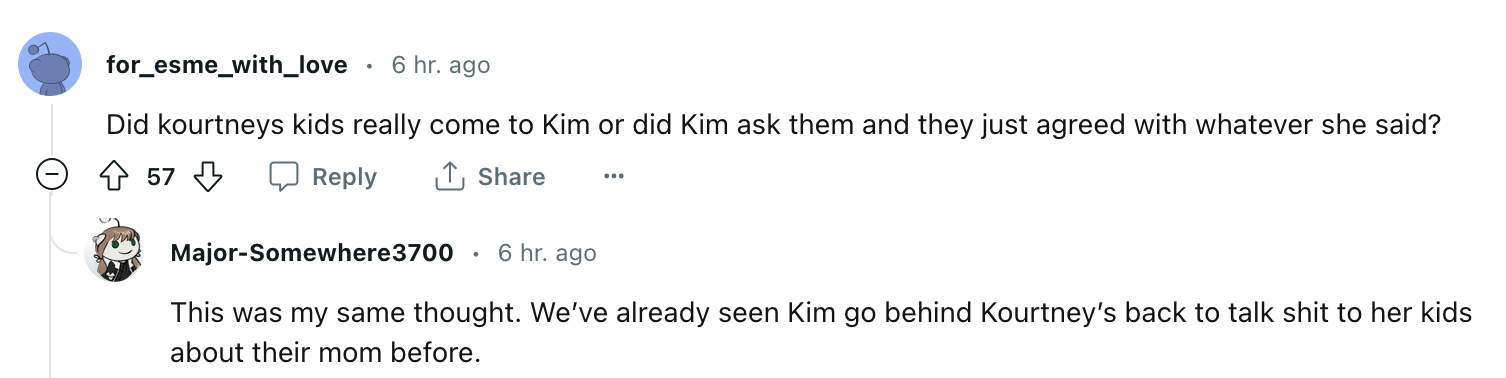Click the curved connector line to Major-Somewhere3700's reply
The width and height of the screenshot is (1506, 378).
(x=68, y=240)
